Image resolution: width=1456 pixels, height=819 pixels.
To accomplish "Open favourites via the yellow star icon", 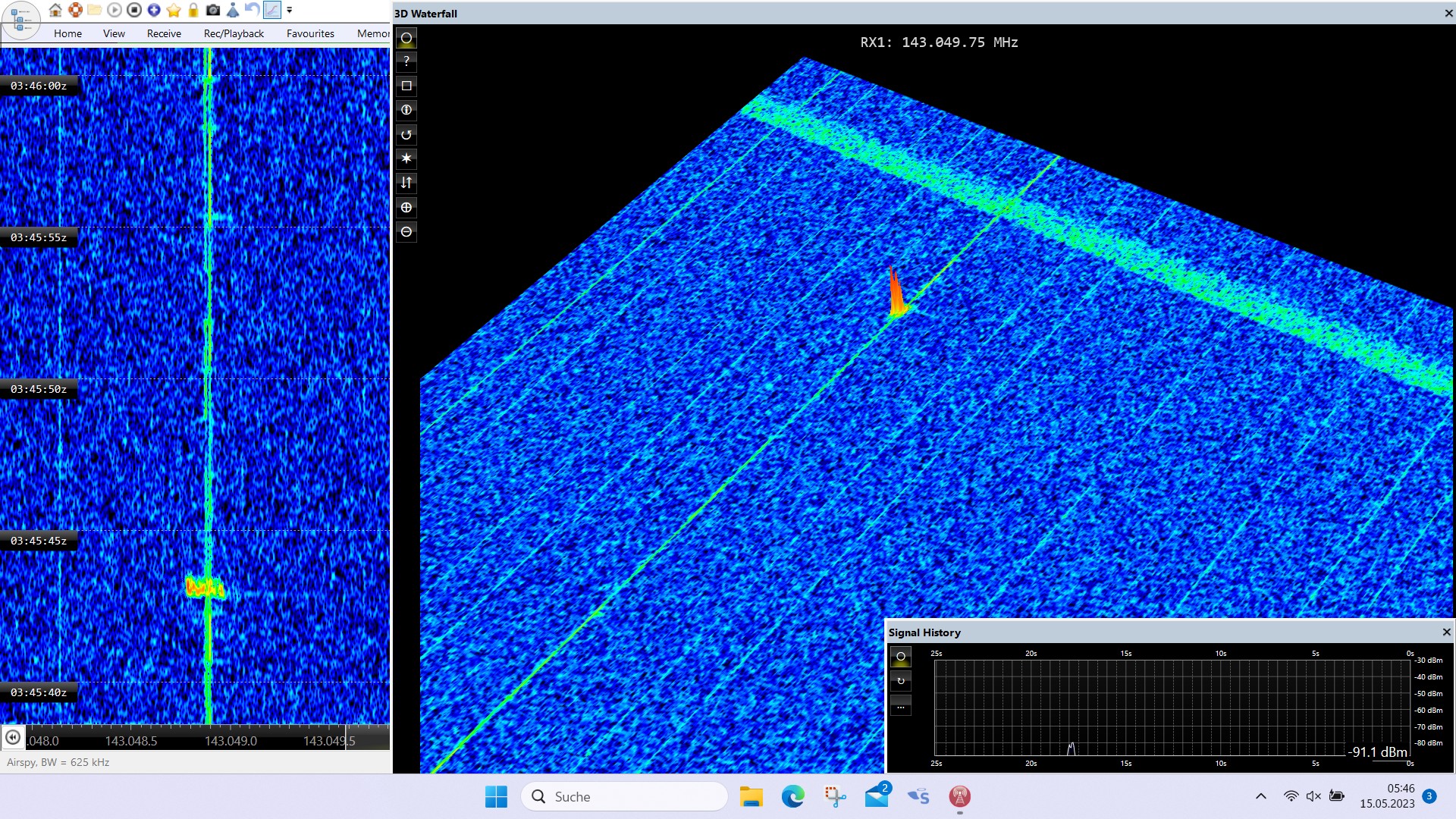I will [174, 10].
